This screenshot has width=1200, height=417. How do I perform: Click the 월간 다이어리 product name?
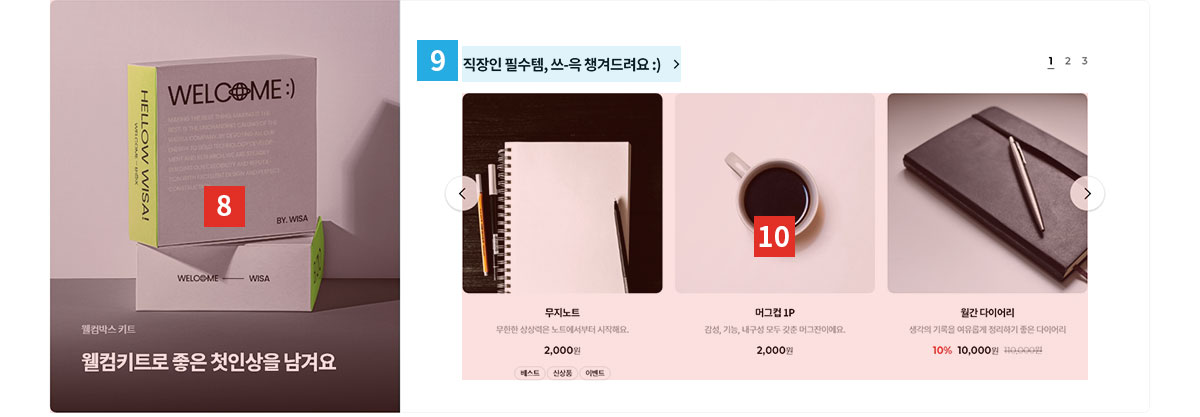pyautogui.click(x=987, y=312)
